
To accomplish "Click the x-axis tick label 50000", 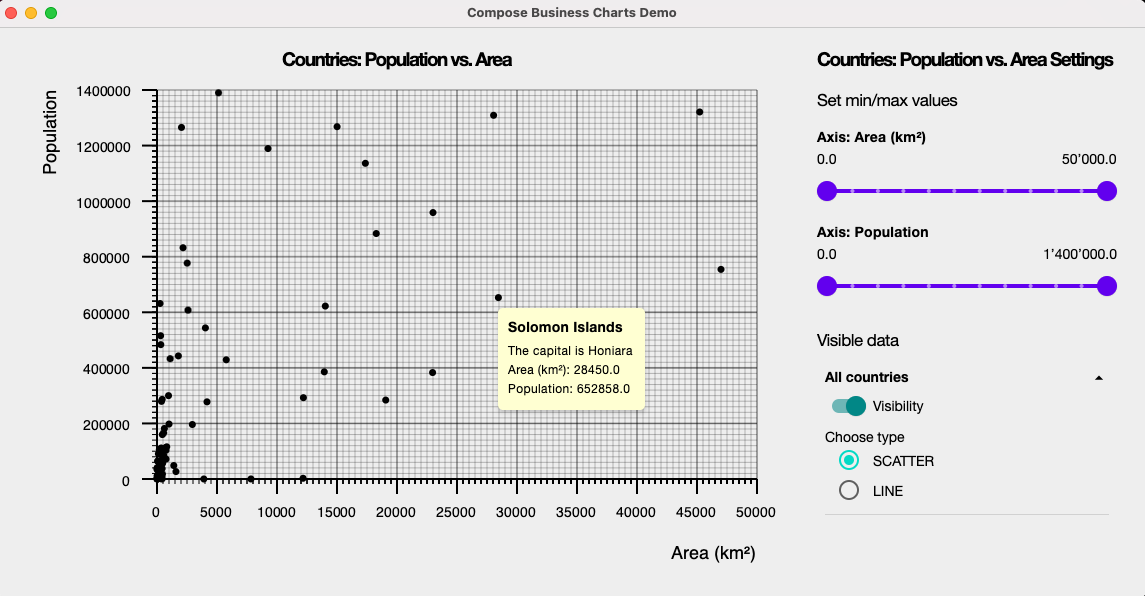I will (x=755, y=513).
